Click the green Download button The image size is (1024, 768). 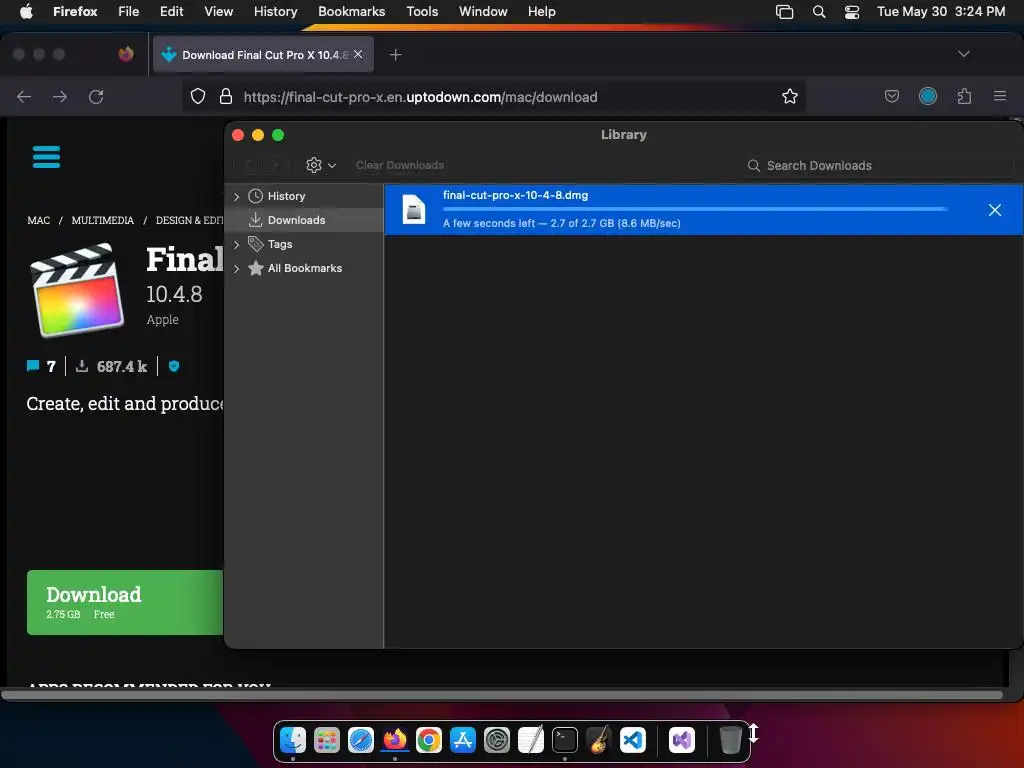[125, 602]
